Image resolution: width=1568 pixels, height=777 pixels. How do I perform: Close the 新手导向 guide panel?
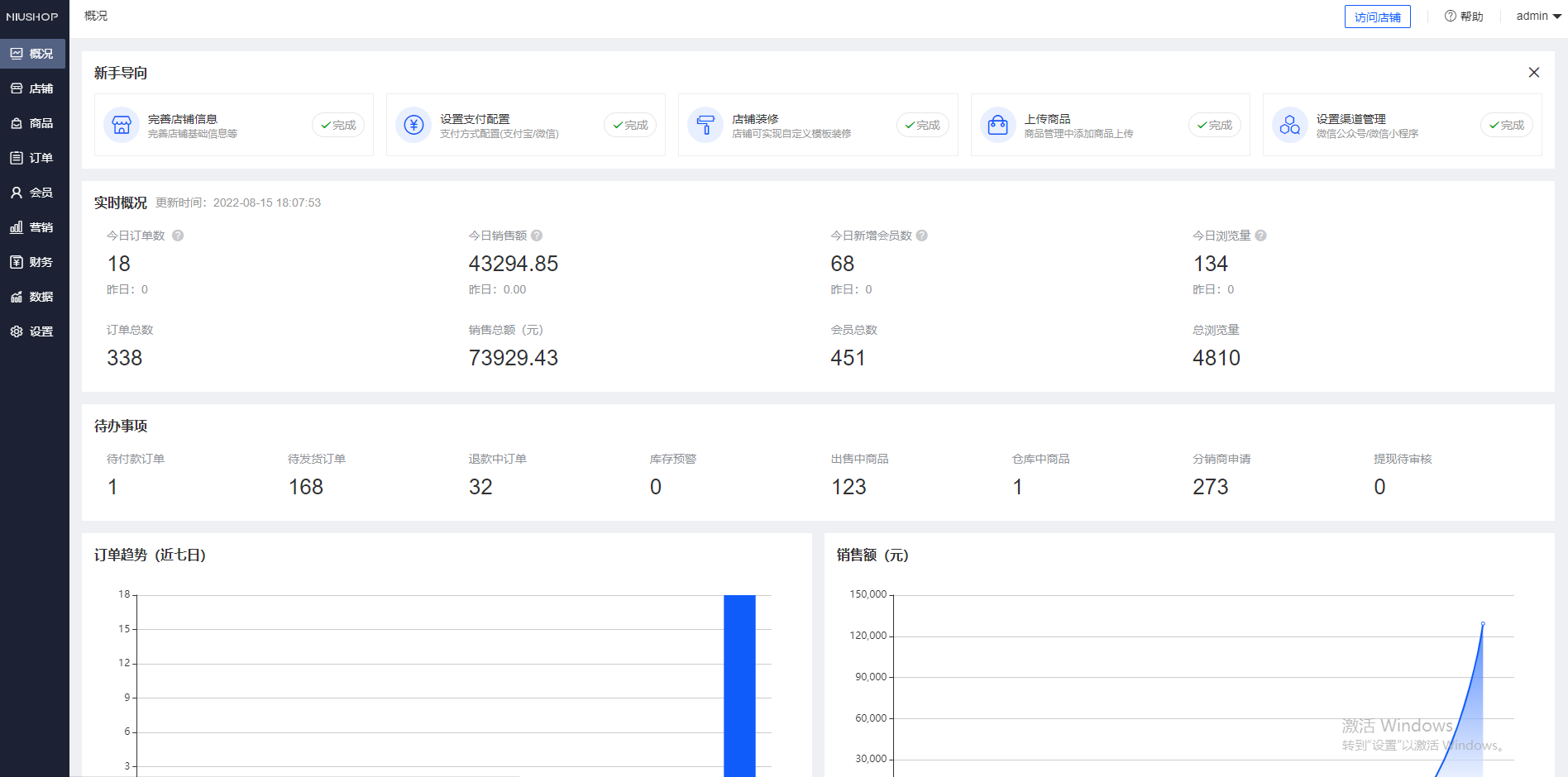1533,73
